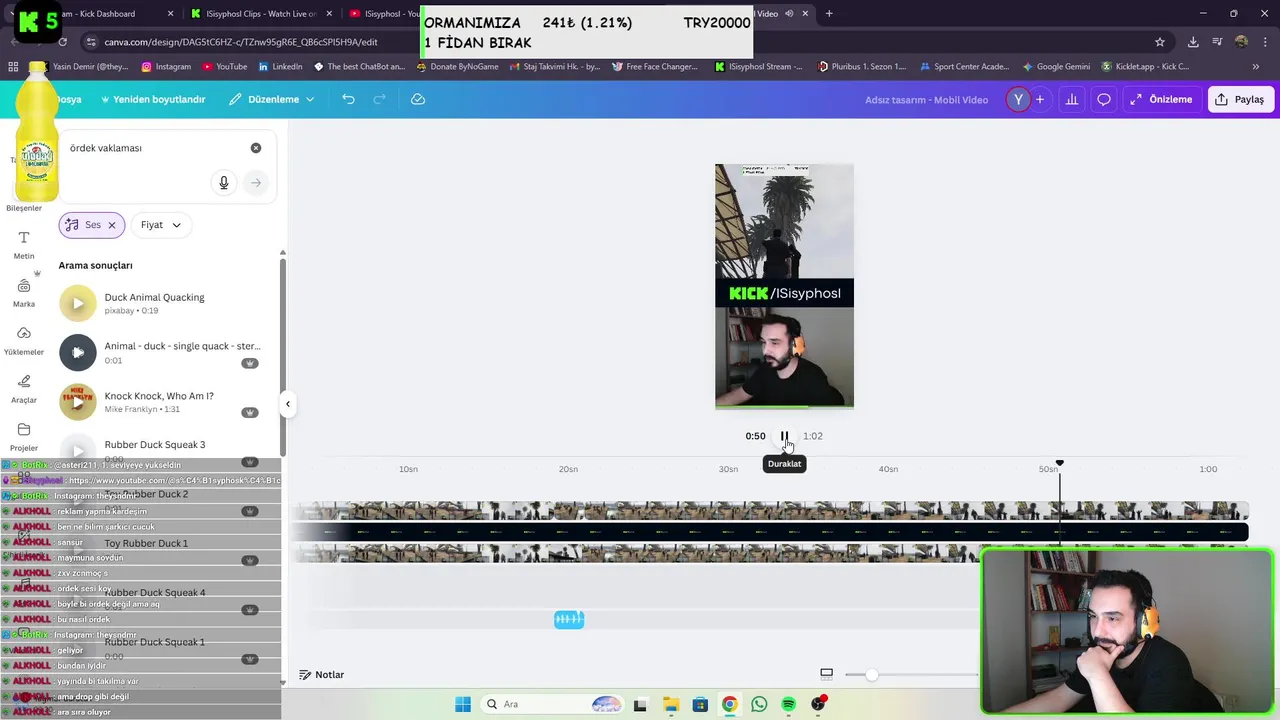1280x720 pixels.
Task: Open YouTube bookmark
Action: pos(224,67)
